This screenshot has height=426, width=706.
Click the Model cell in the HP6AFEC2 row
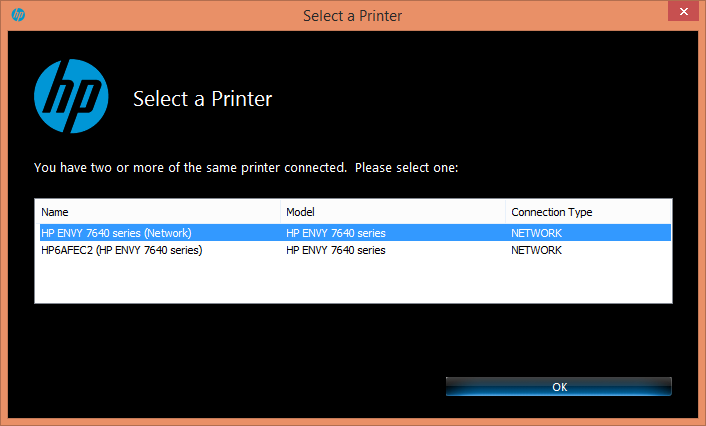336,250
